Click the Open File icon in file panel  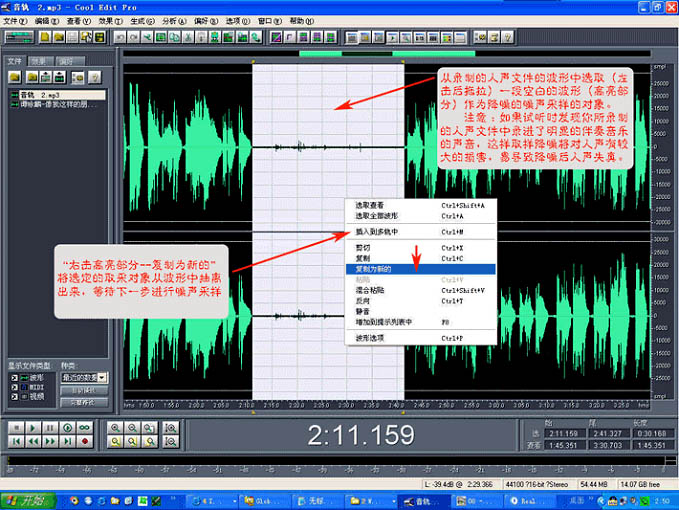tap(16, 77)
